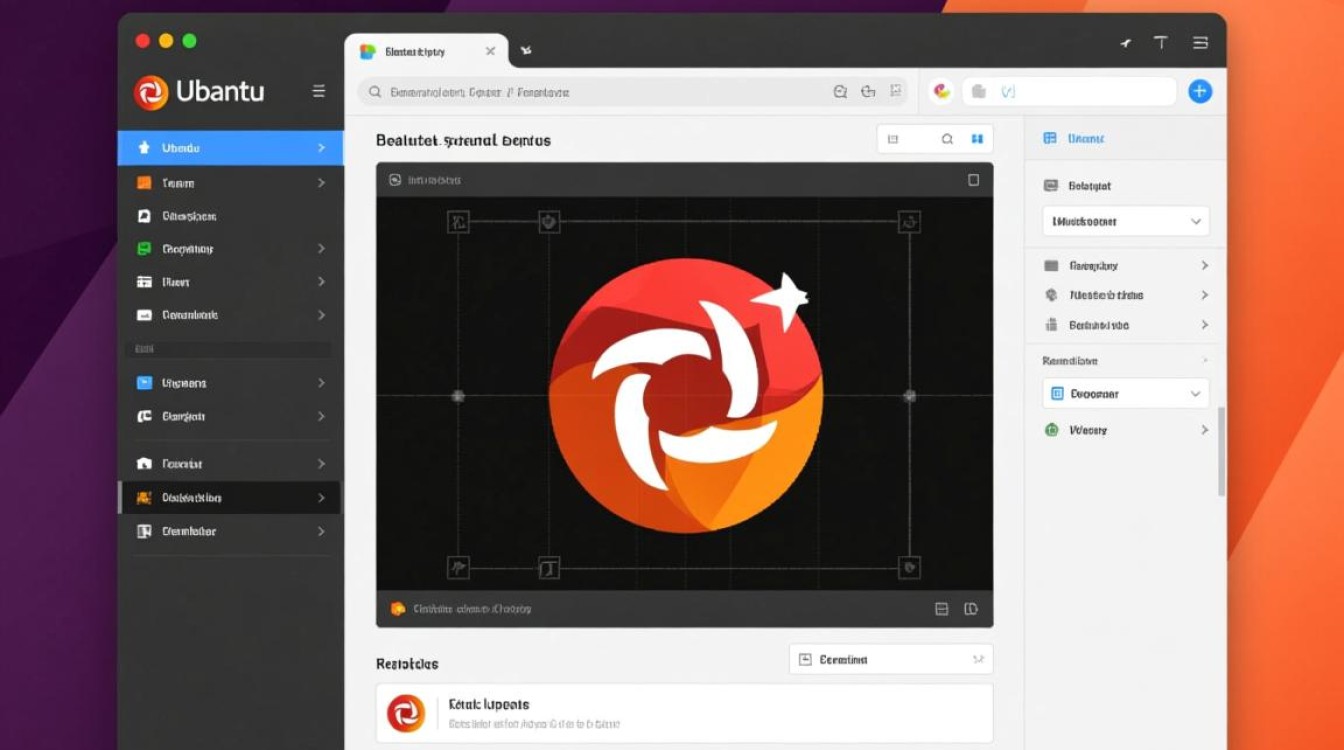
Task: Toggle the left icon in the preview footer bar
Action: [x=941, y=608]
